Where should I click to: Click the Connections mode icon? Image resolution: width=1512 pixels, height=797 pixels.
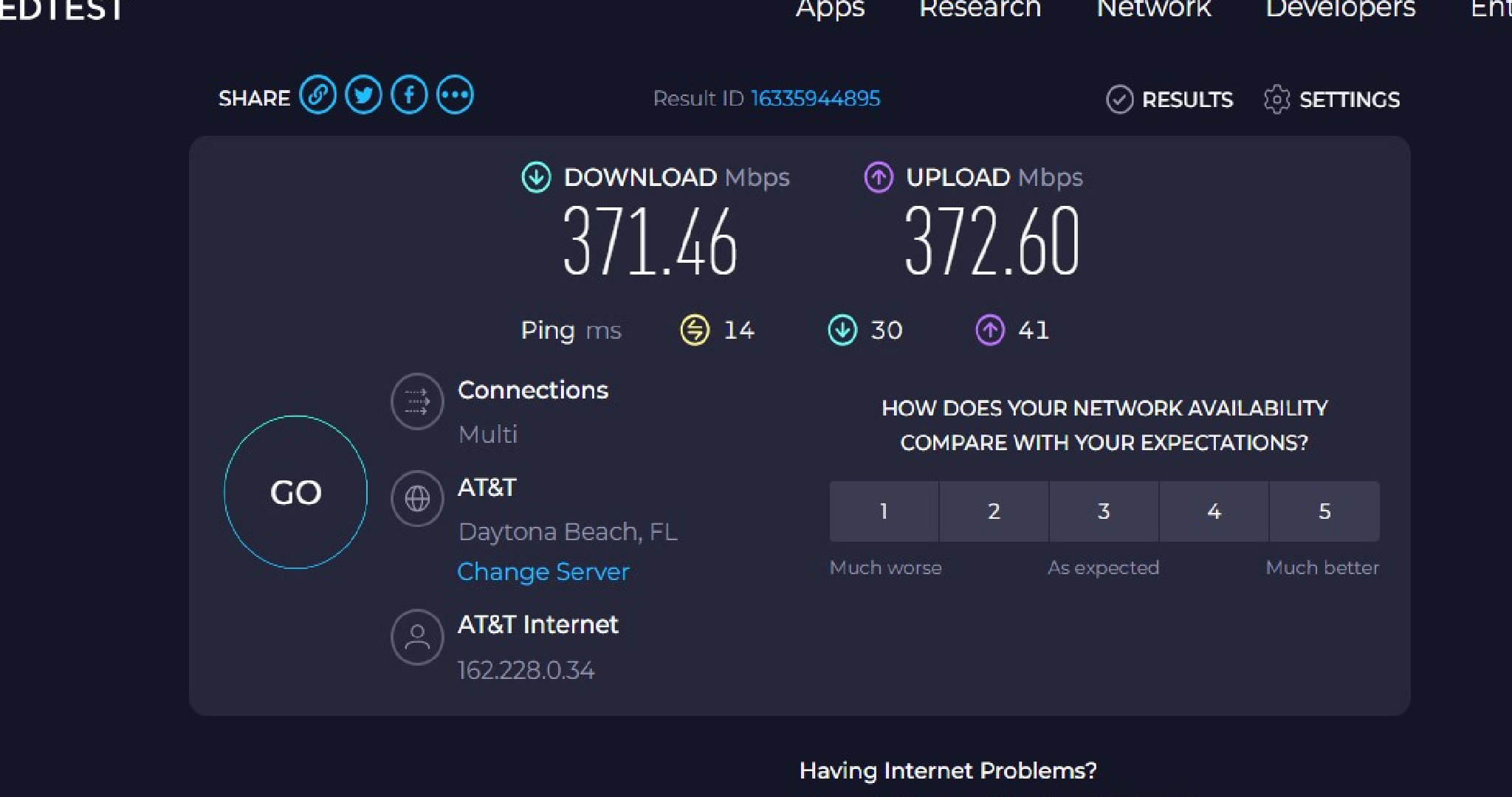(417, 401)
